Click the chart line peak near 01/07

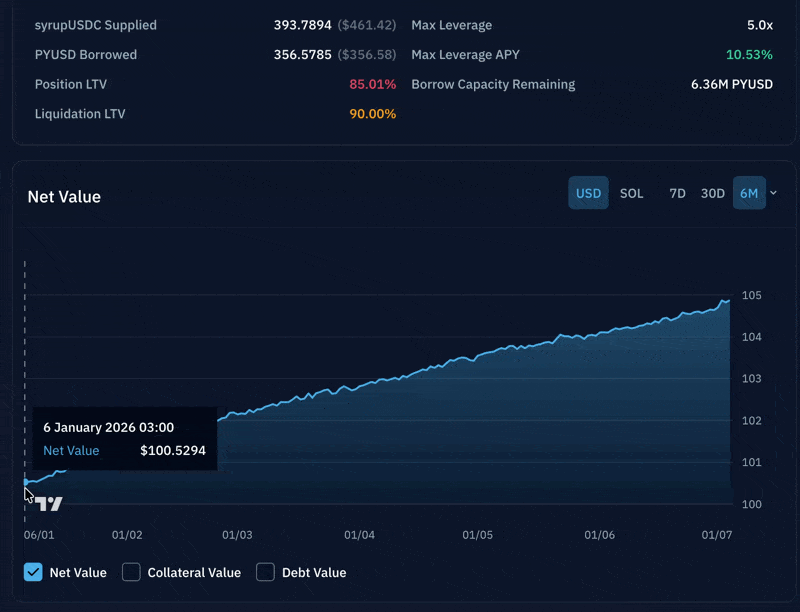(724, 301)
